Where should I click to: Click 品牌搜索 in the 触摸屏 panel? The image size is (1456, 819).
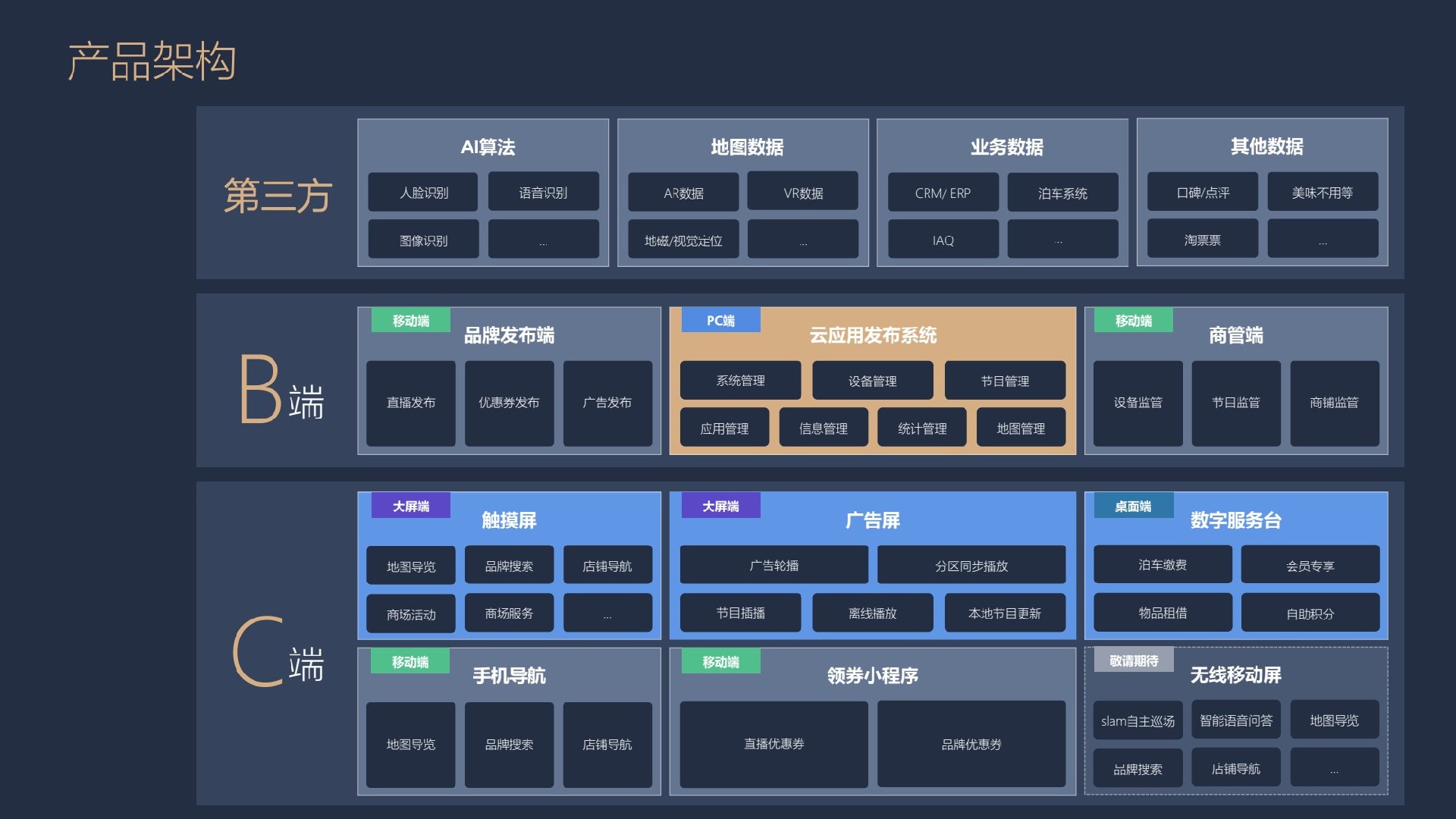tap(509, 566)
